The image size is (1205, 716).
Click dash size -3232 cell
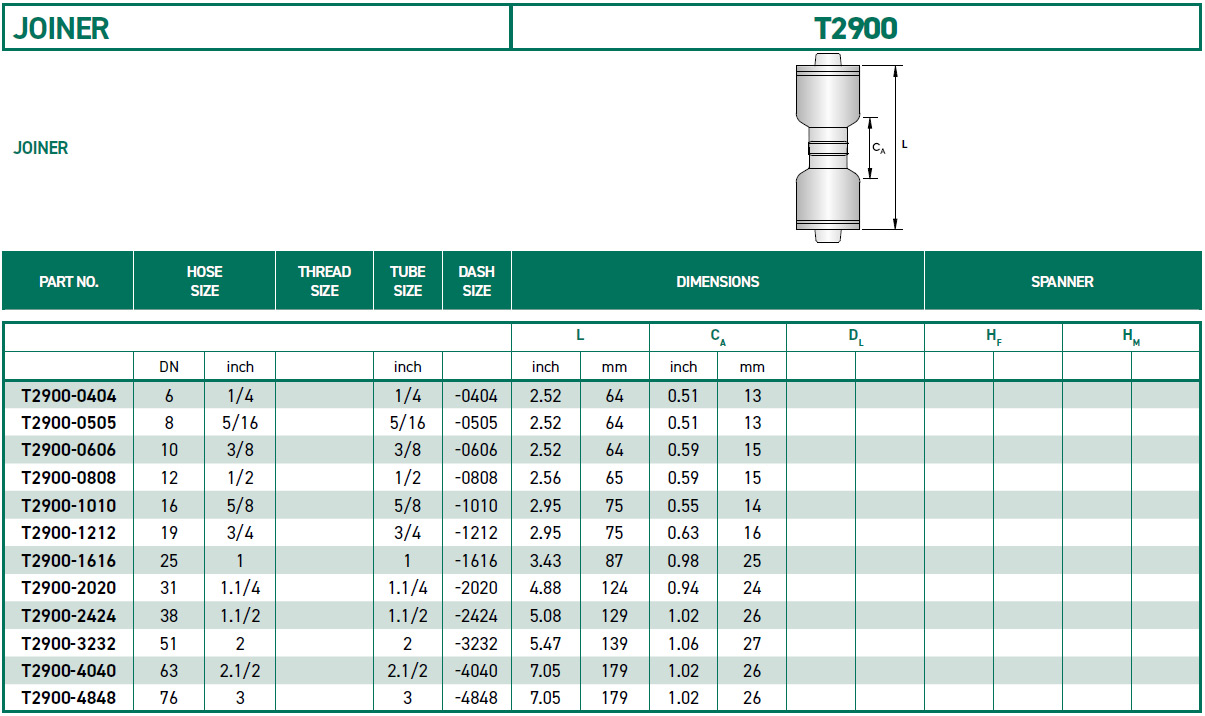coord(476,643)
